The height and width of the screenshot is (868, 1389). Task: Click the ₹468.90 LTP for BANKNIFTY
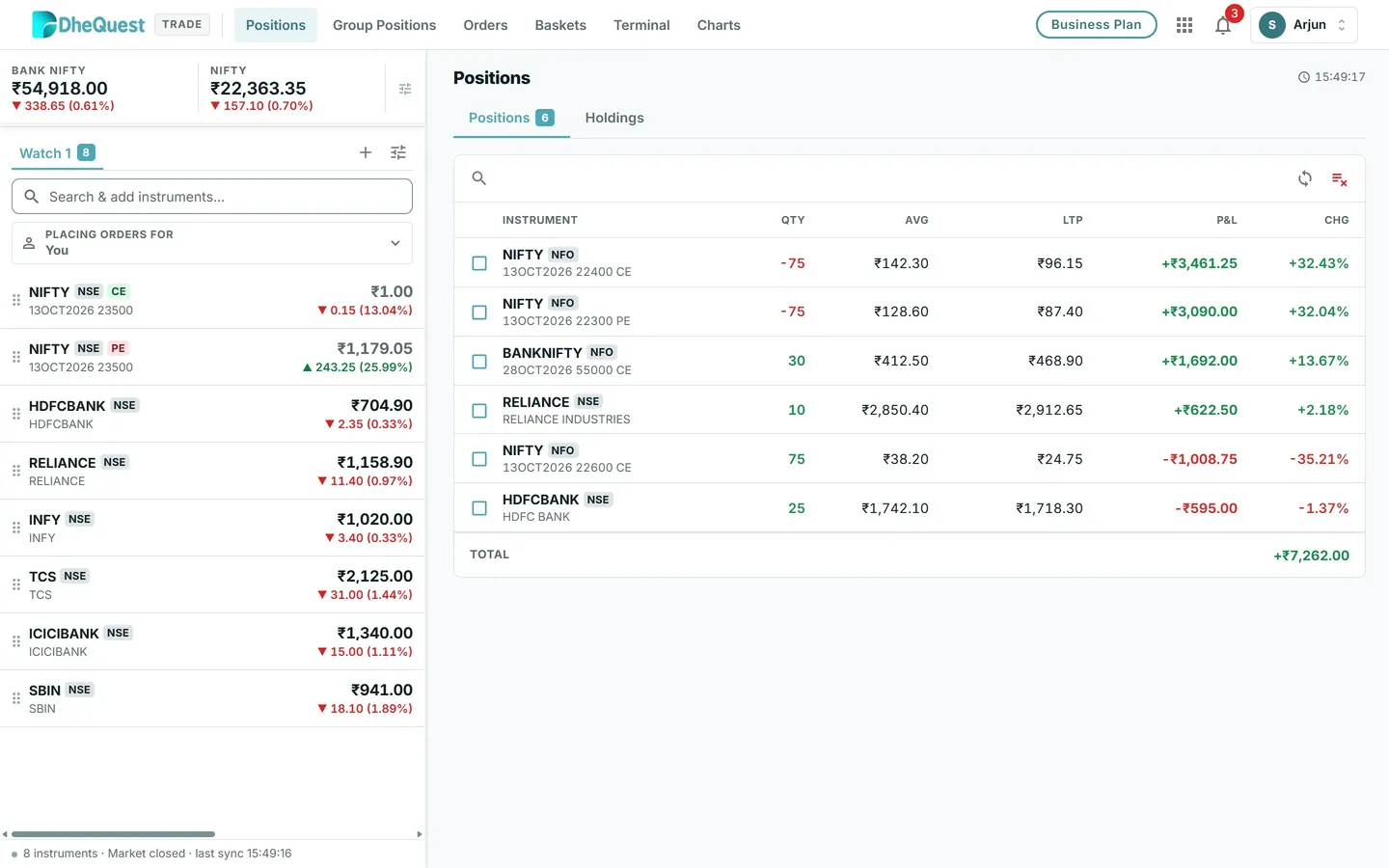click(1055, 361)
